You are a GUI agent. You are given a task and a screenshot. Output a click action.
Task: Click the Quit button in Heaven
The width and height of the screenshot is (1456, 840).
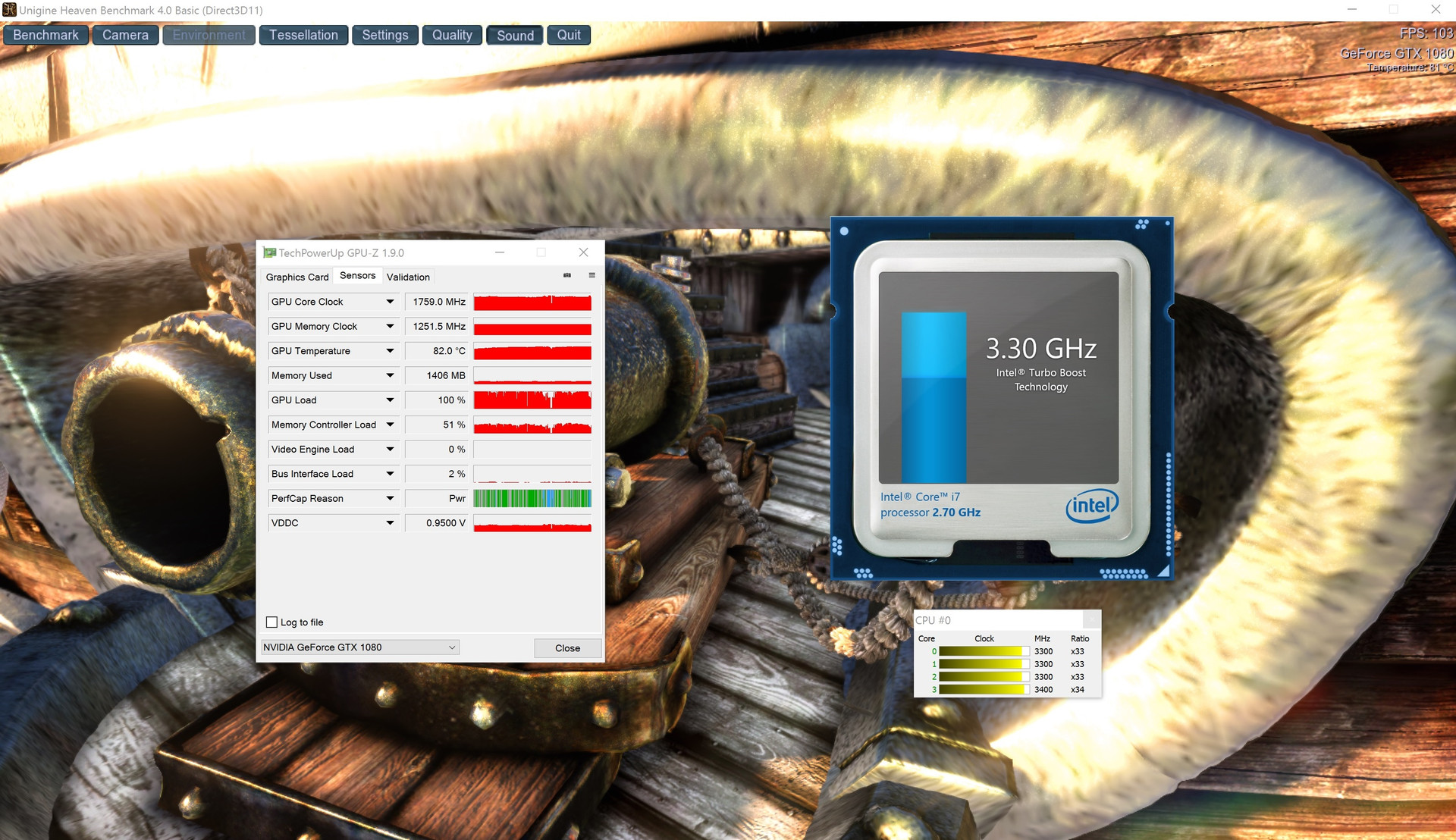click(569, 36)
